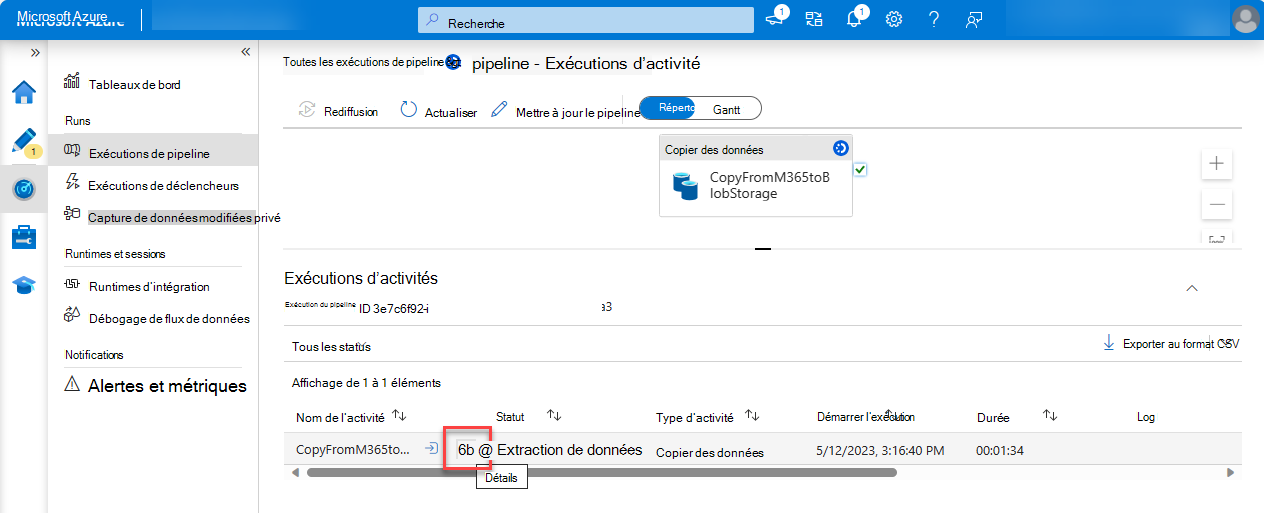1264x513 pixels.
Task: Expand the left rail with double chevron
Action: (35, 52)
